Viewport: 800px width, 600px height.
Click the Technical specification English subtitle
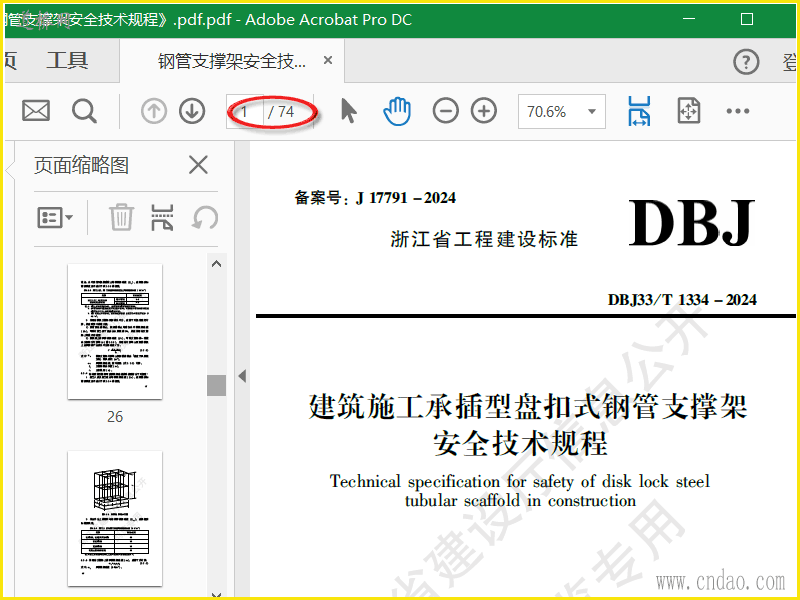coord(520,491)
